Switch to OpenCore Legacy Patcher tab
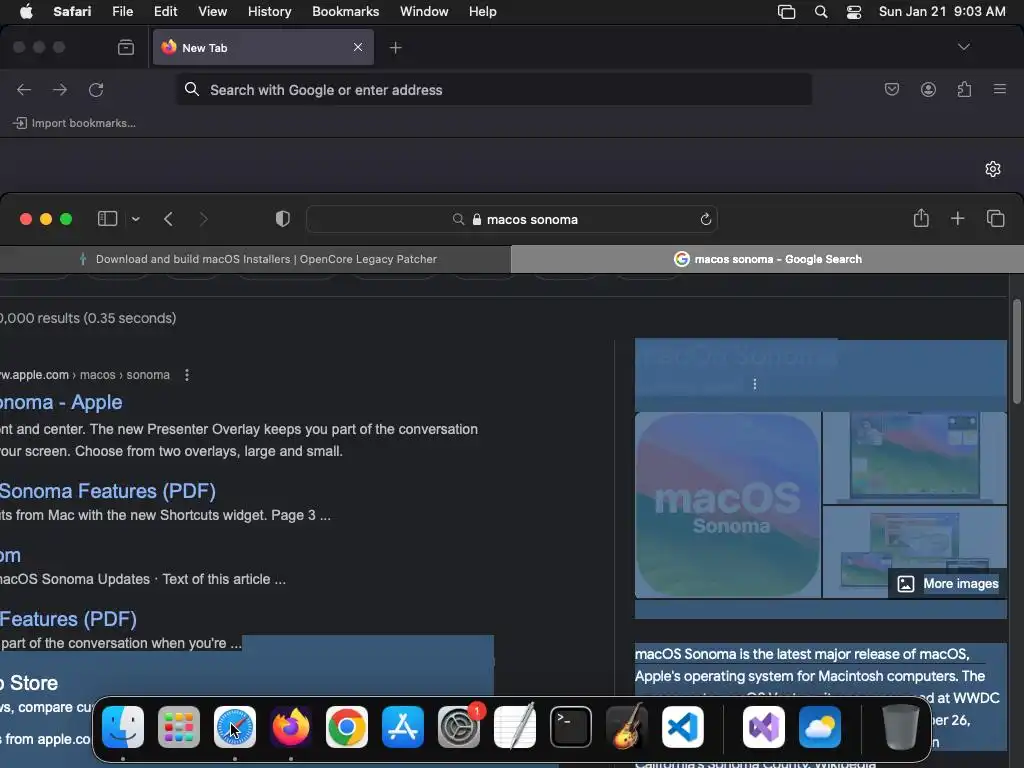1024x768 pixels. tap(255, 259)
